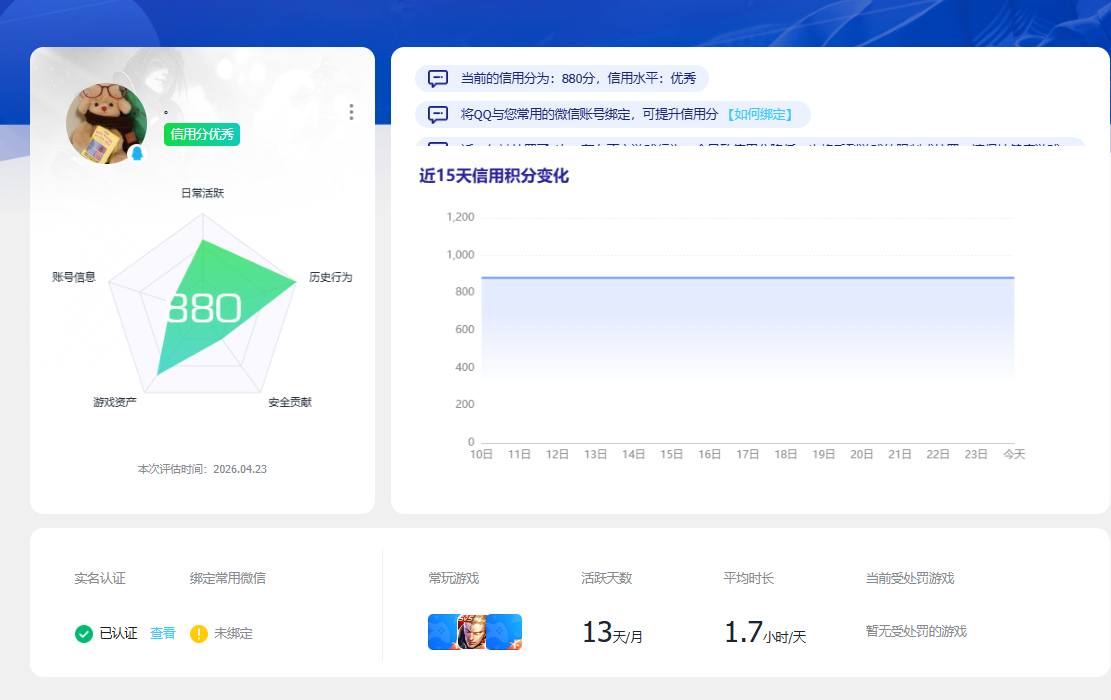This screenshot has height=700, width=1111.
Task: Click the 1,000 value on chart y-axis
Action: (x=461, y=254)
